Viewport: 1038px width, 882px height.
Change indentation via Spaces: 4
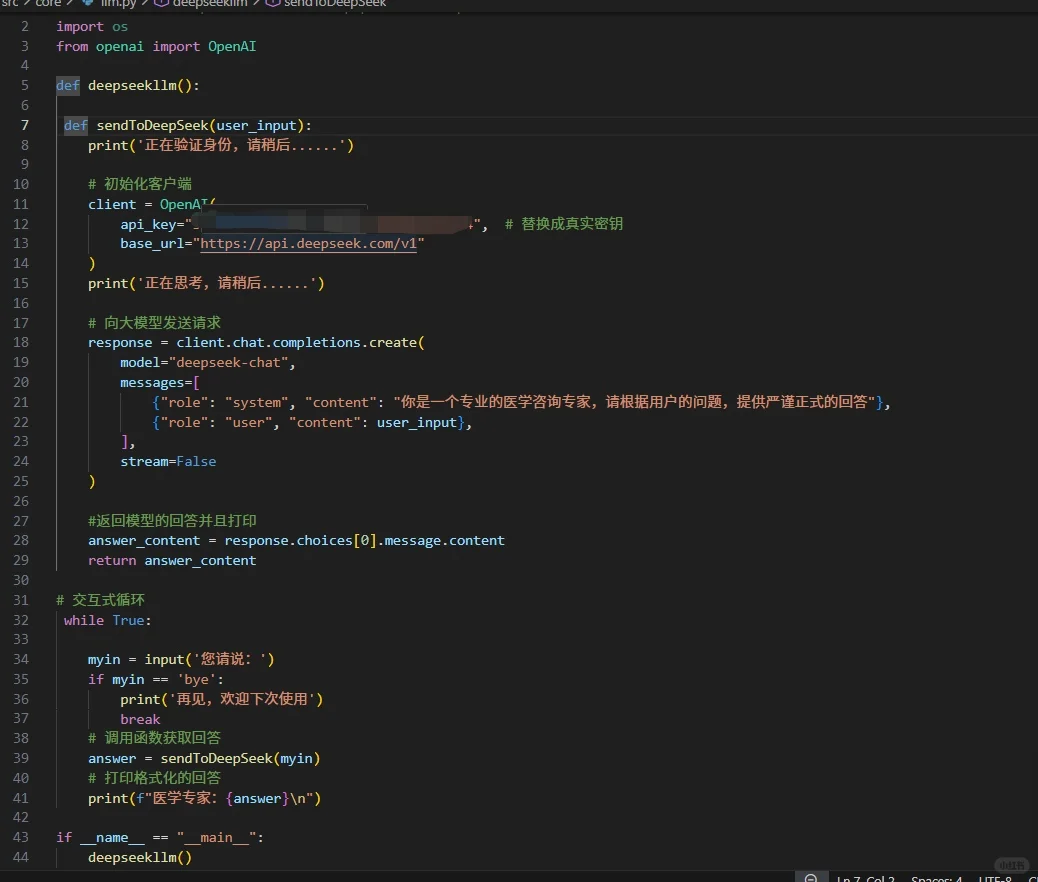tap(936, 879)
